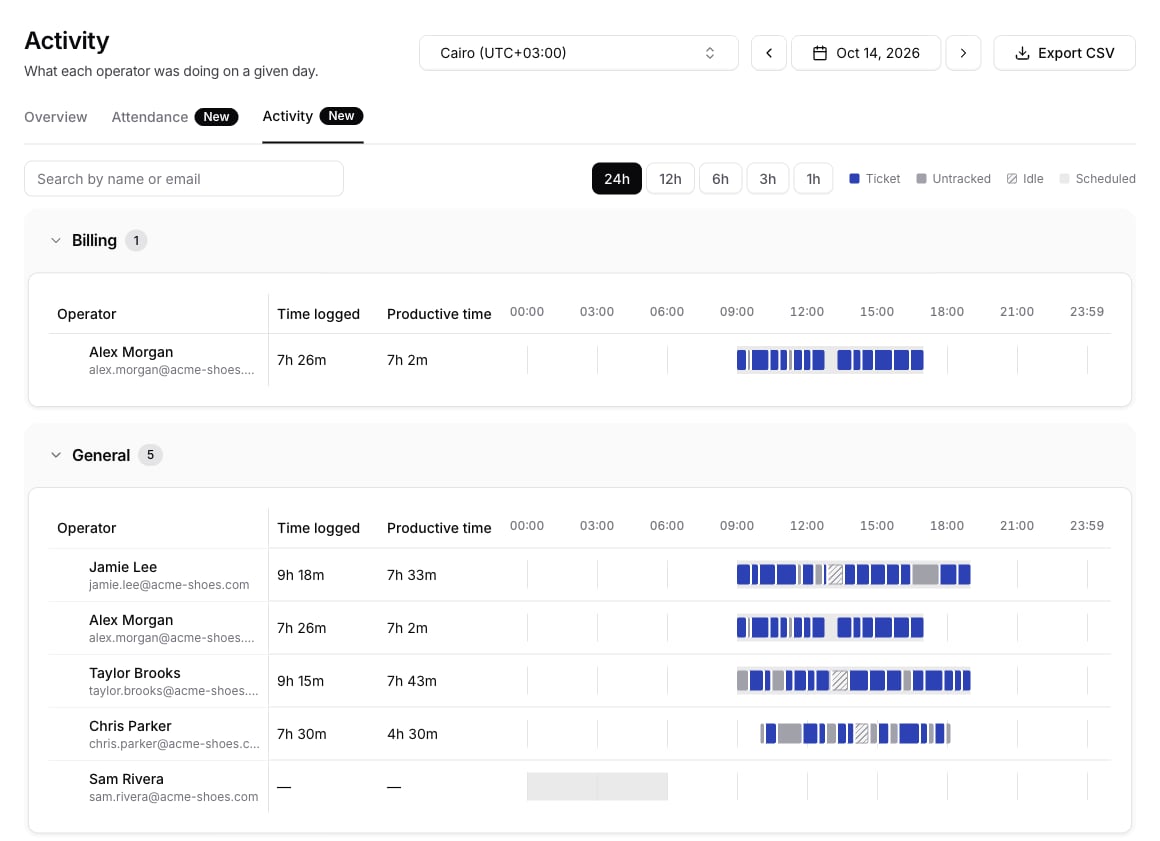
Task: Click Sam Rivera's scheduled block
Action: [597, 786]
